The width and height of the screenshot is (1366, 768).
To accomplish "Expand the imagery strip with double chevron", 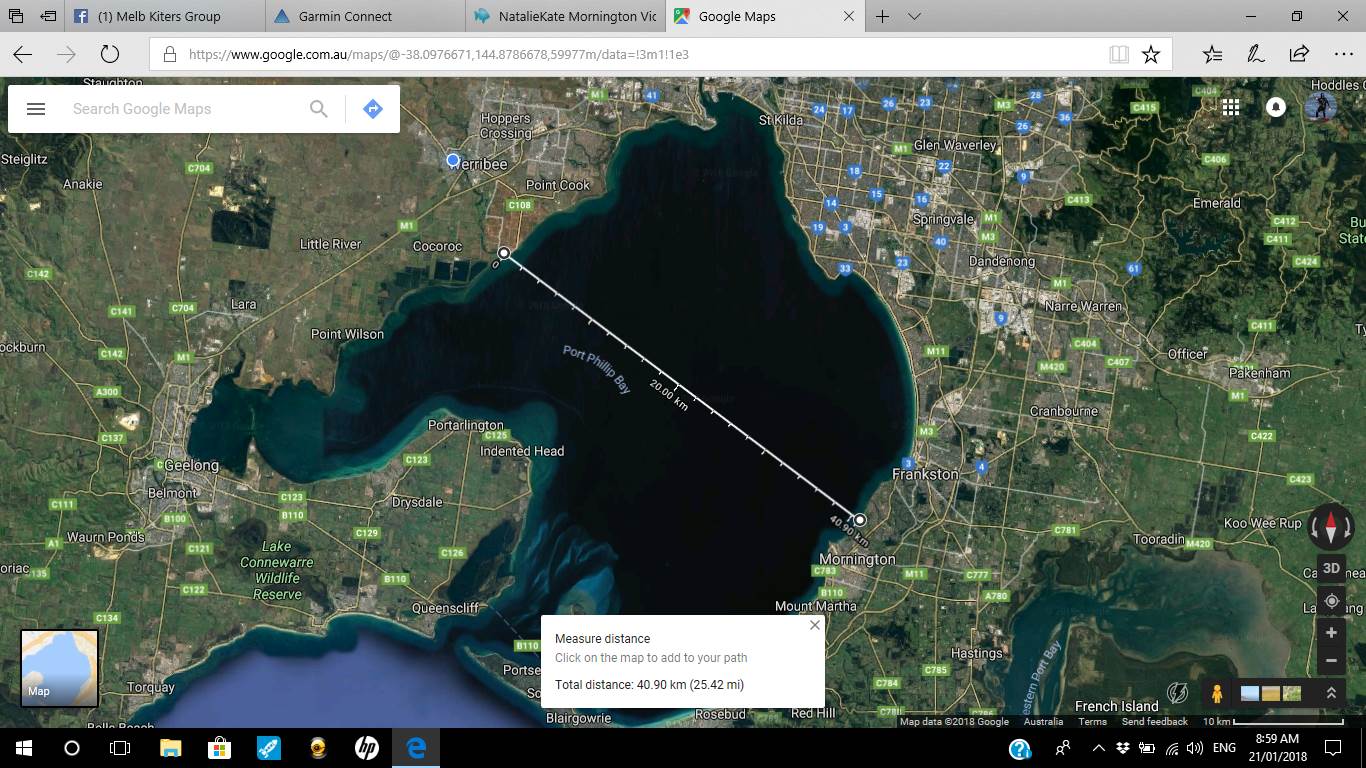I will 1331,693.
